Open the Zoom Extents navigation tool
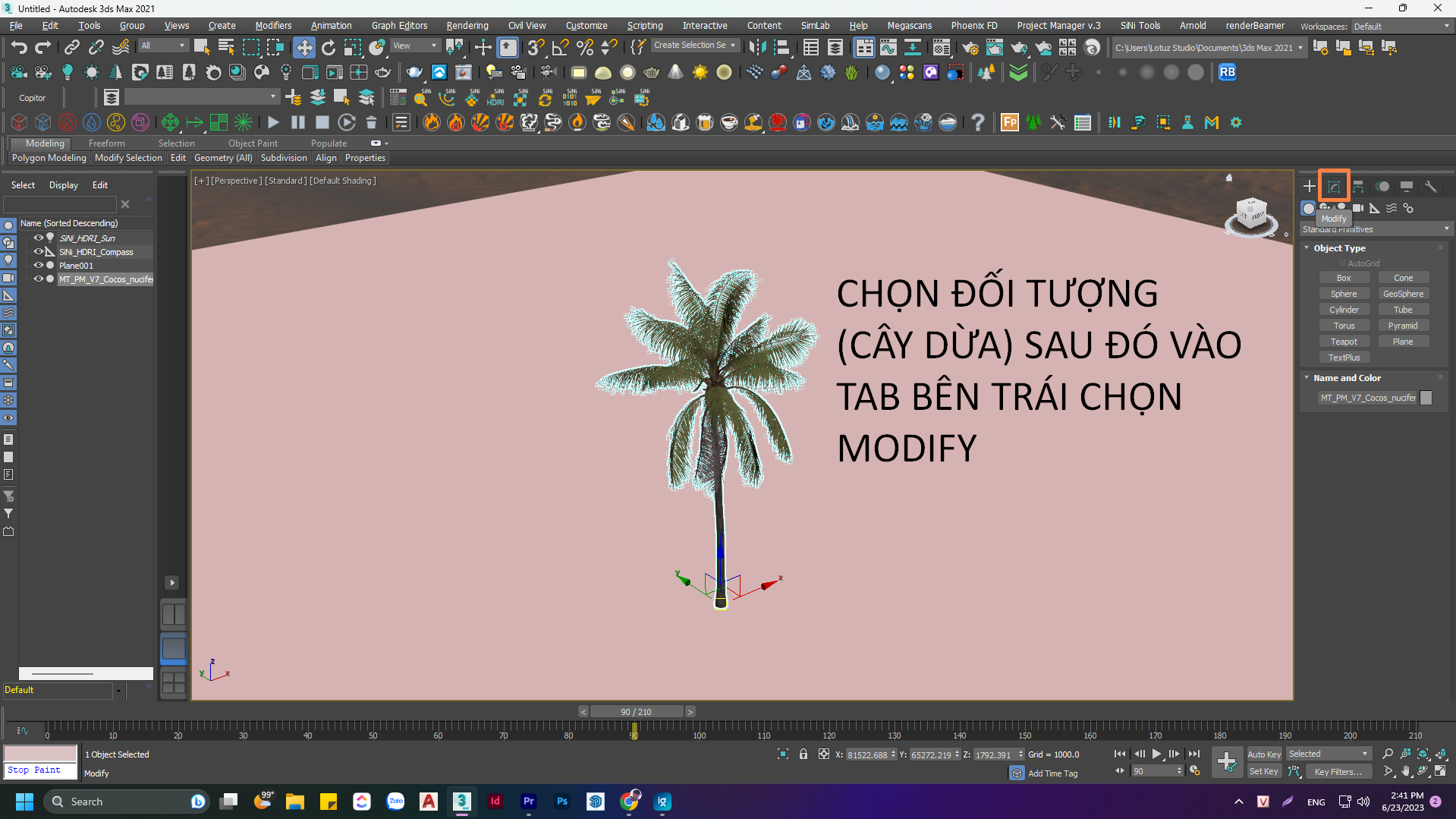The image size is (1456, 819). pos(1423,754)
